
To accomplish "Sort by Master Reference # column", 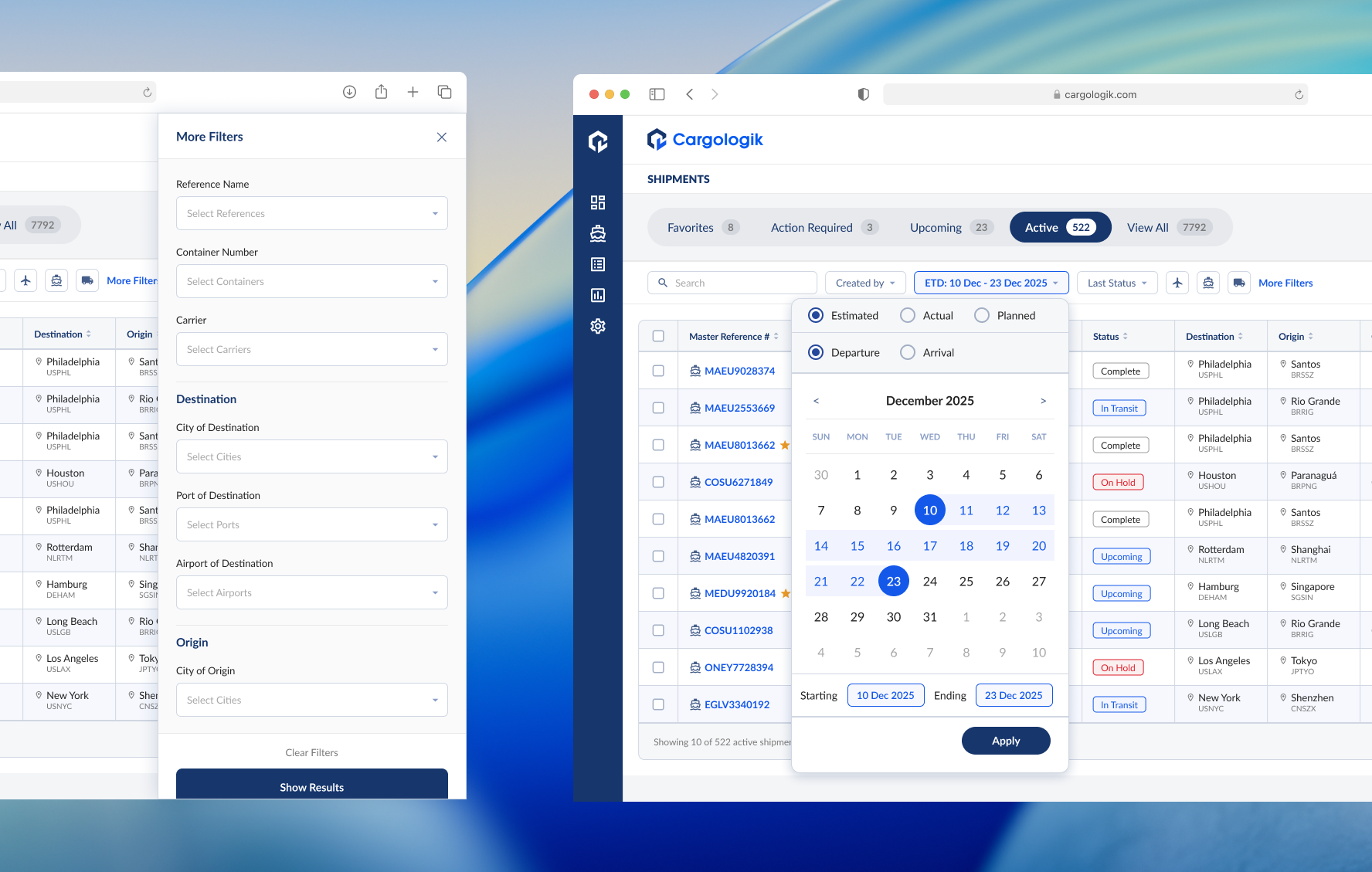I will click(734, 336).
